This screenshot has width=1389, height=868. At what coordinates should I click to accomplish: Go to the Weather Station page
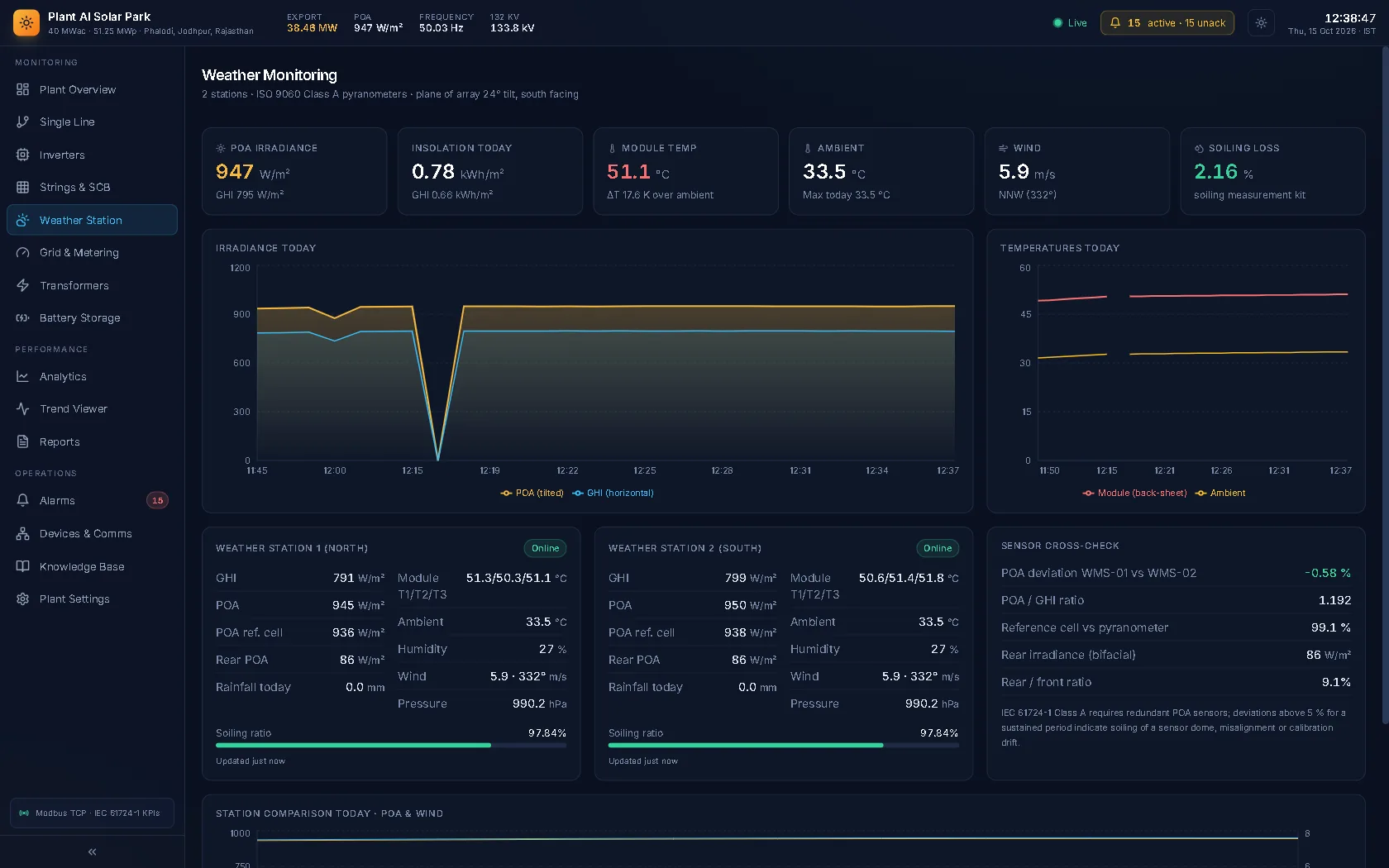pyautogui.click(x=92, y=220)
